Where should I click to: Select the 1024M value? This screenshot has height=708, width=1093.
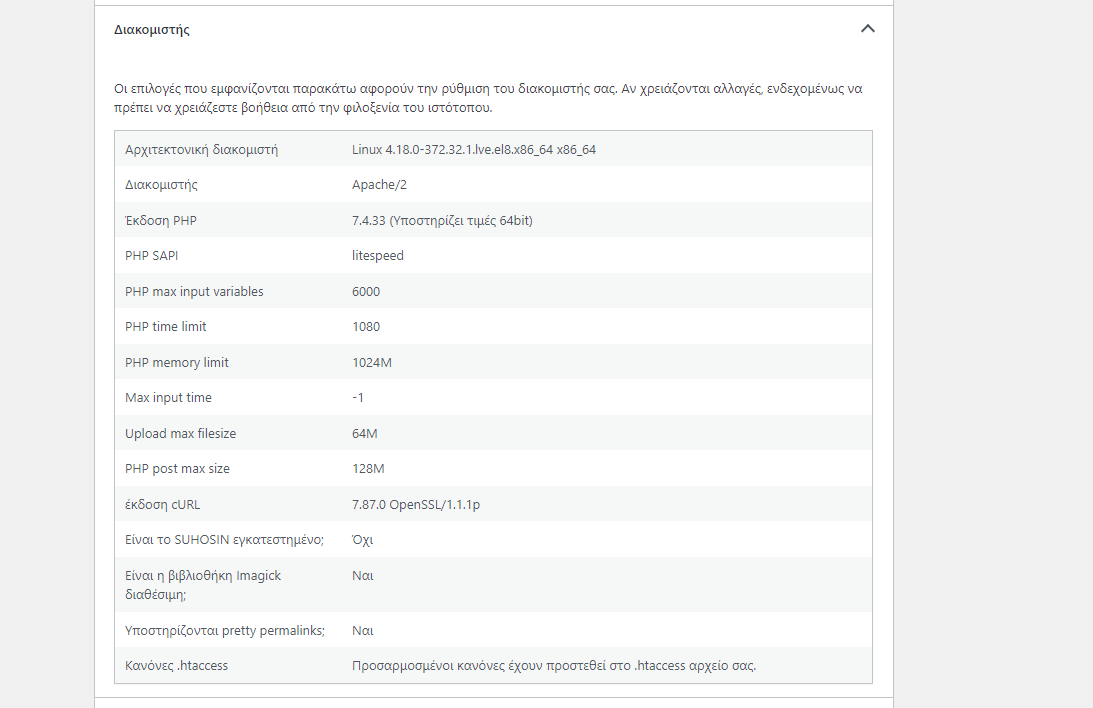pyautogui.click(x=372, y=362)
